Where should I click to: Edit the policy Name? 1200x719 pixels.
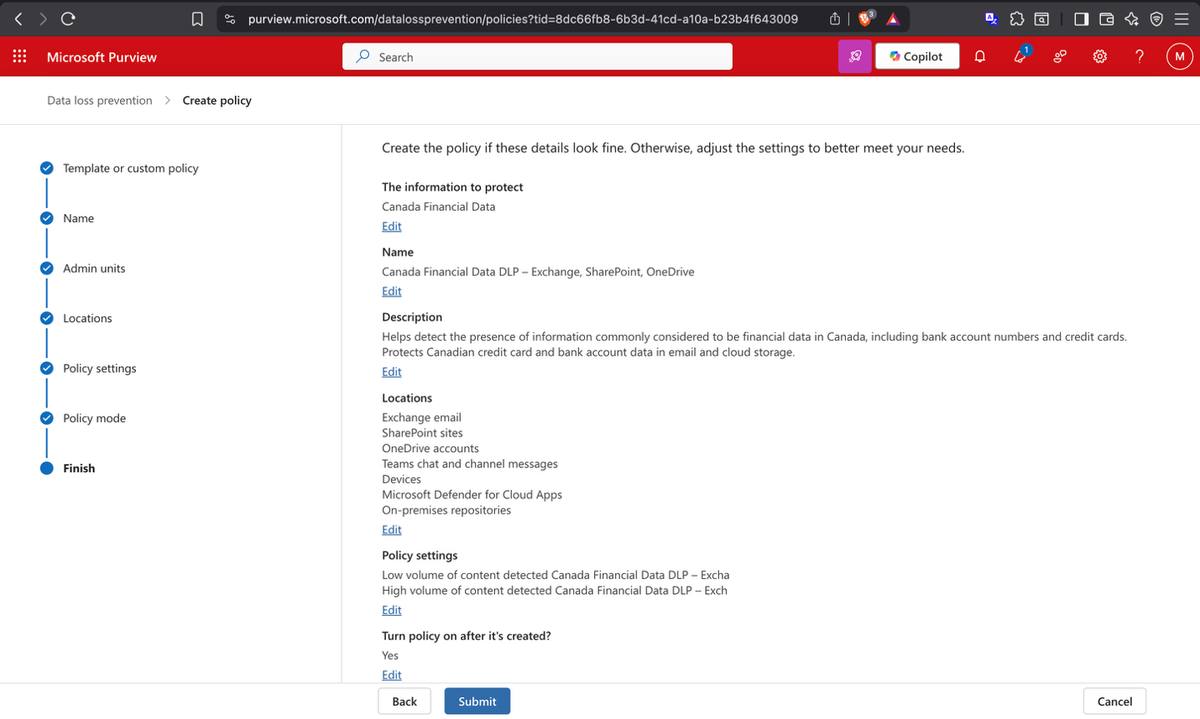(391, 291)
